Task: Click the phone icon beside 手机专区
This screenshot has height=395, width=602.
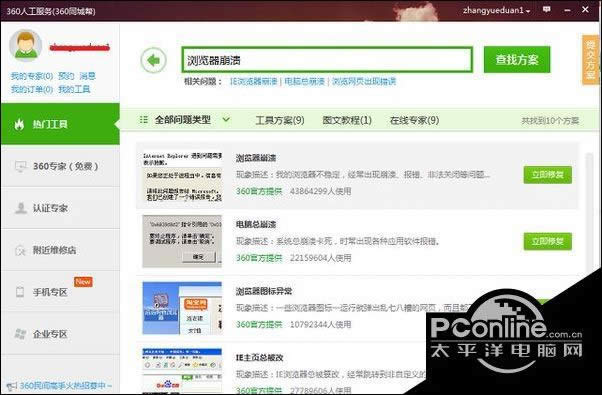Action: pyautogui.click(x=20, y=292)
